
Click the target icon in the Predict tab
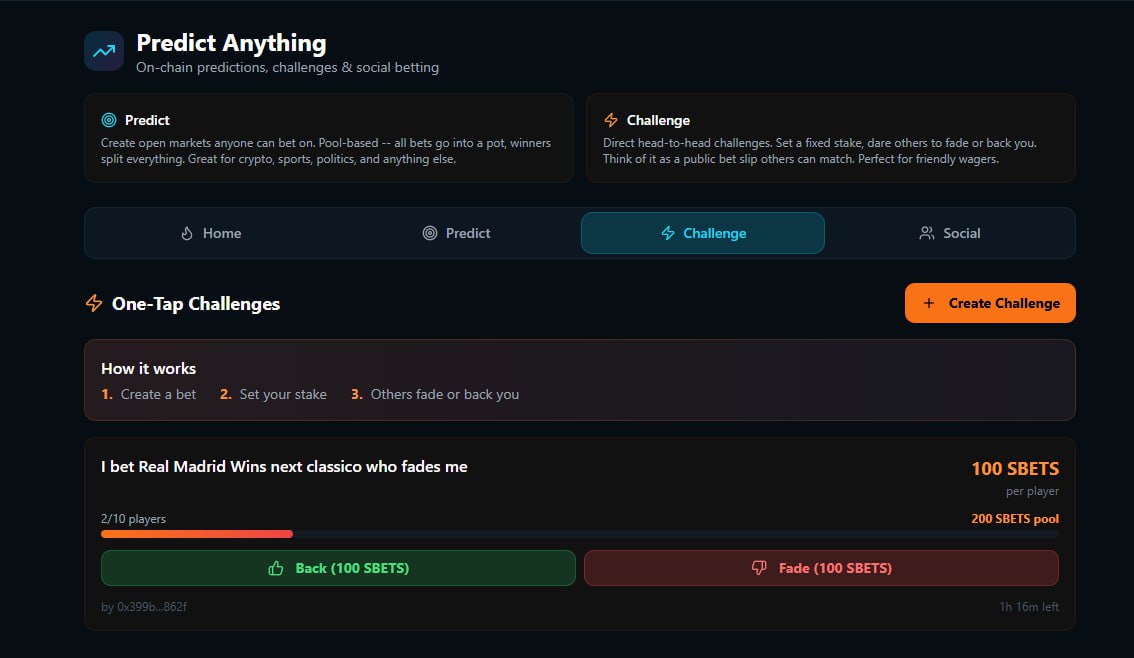pos(430,233)
